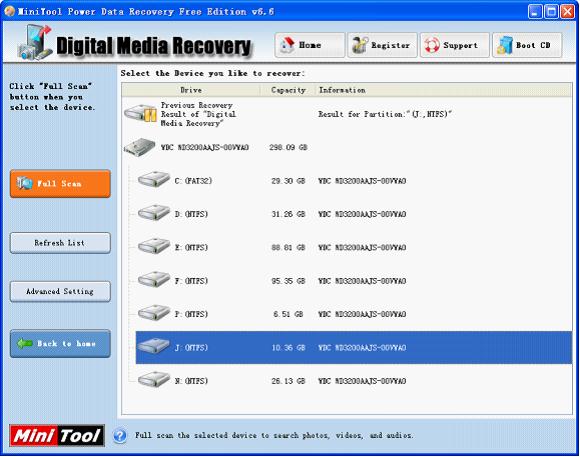This screenshot has width=580, height=457.
Task: Select the D: (NTFS) partition label
Action: click(x=191, y=214)
